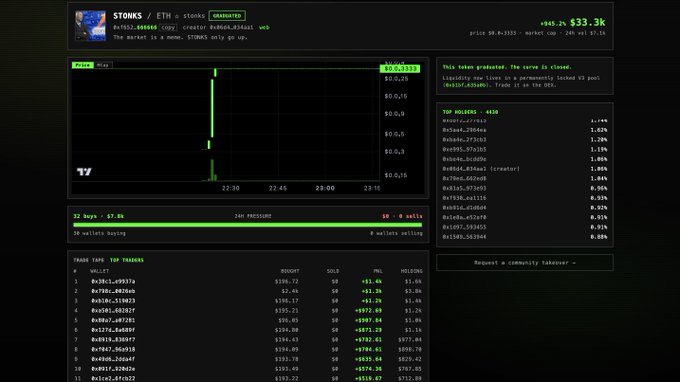Open trader wallet 0x798c…0026eb
The width and height of the screenshot is (680, 382).
[x=113, y=291]
